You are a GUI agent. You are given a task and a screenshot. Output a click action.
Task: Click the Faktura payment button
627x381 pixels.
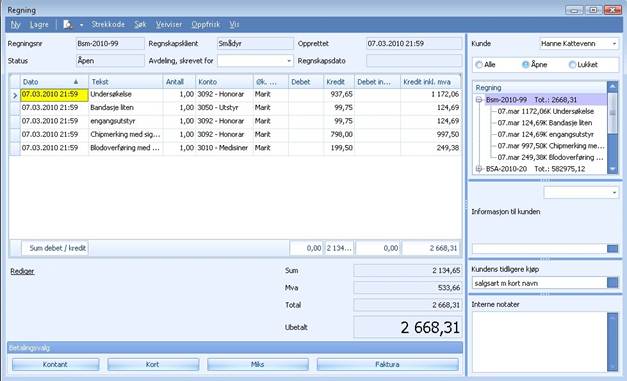[x=387, y=364]
